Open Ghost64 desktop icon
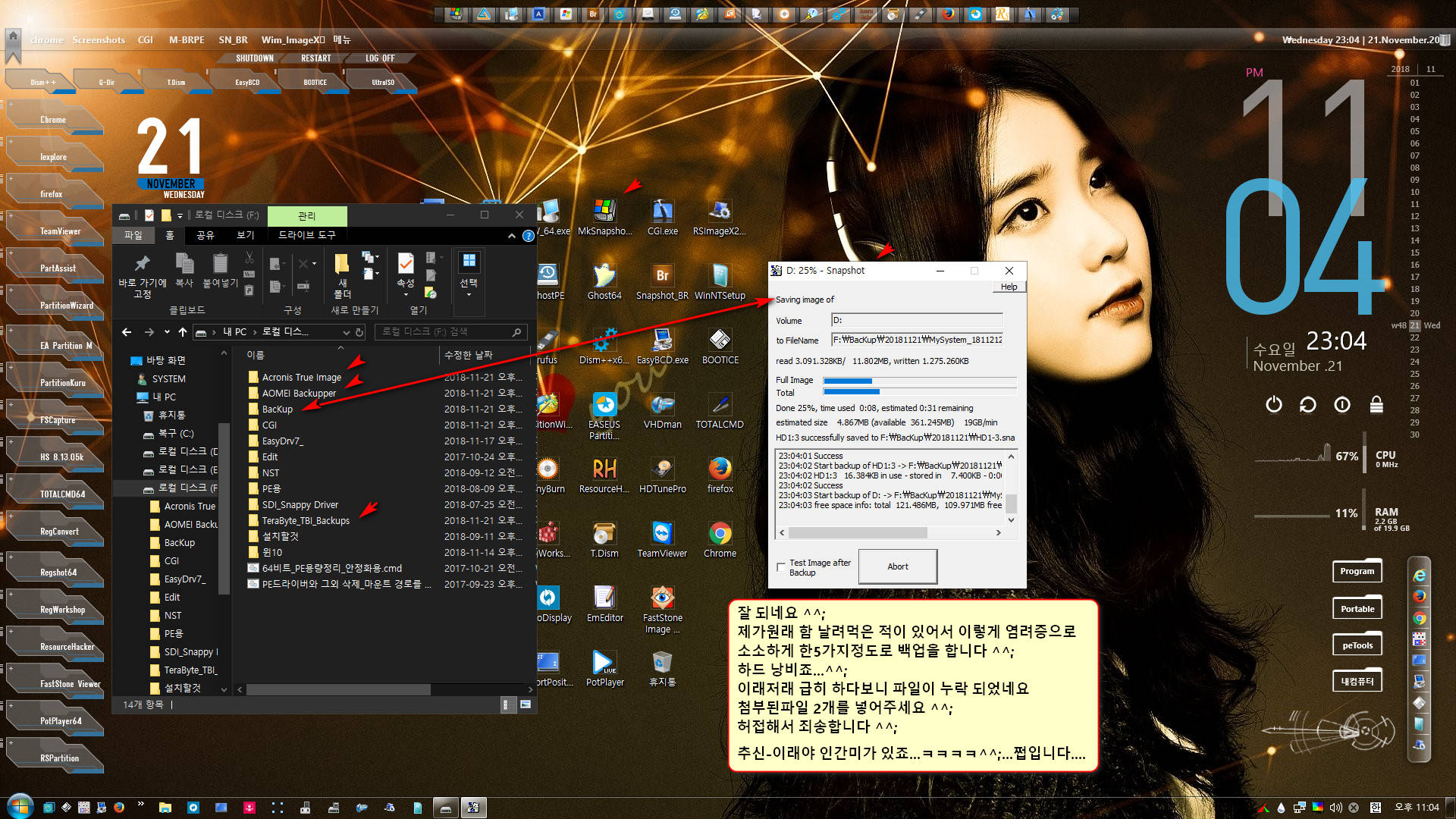Image resolution: width=1456 pixels, height=819 pixels. (604, 281)
